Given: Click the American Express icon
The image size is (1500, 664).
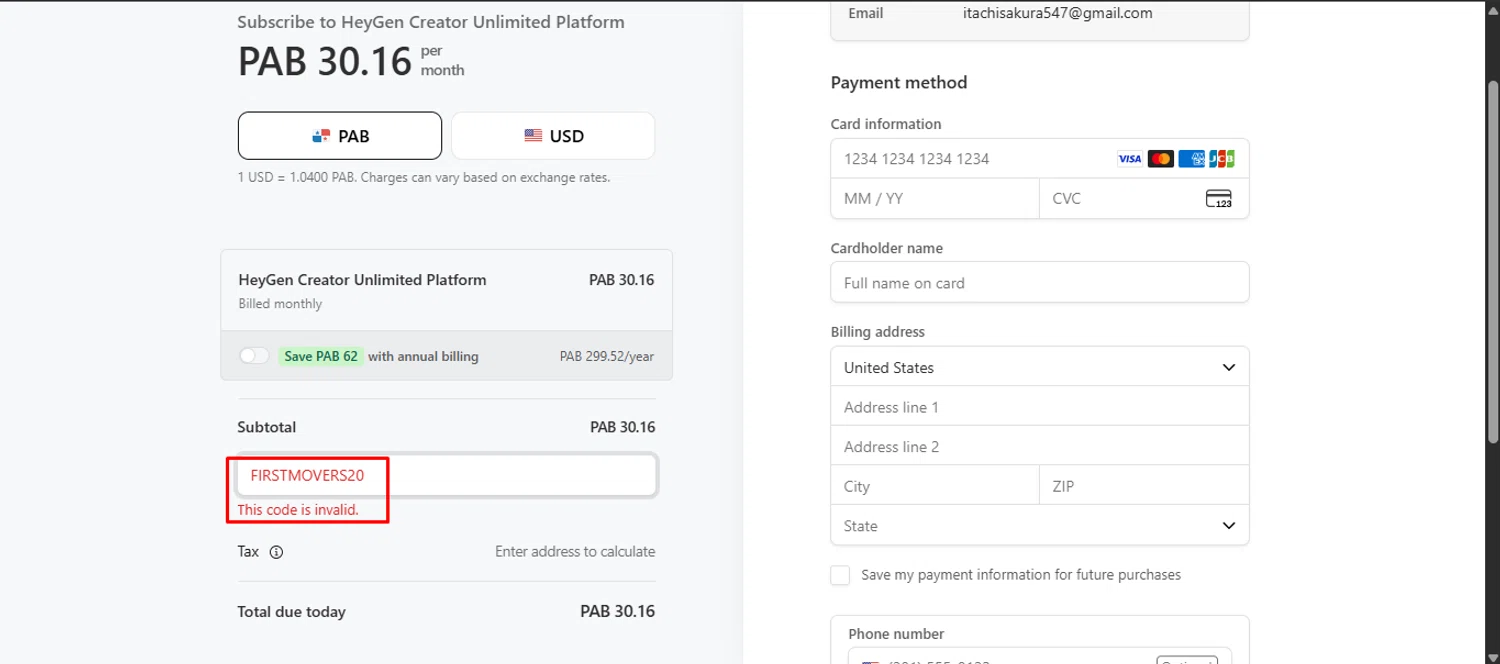Looking at the screenshot, I should [x=1191, y=159].
